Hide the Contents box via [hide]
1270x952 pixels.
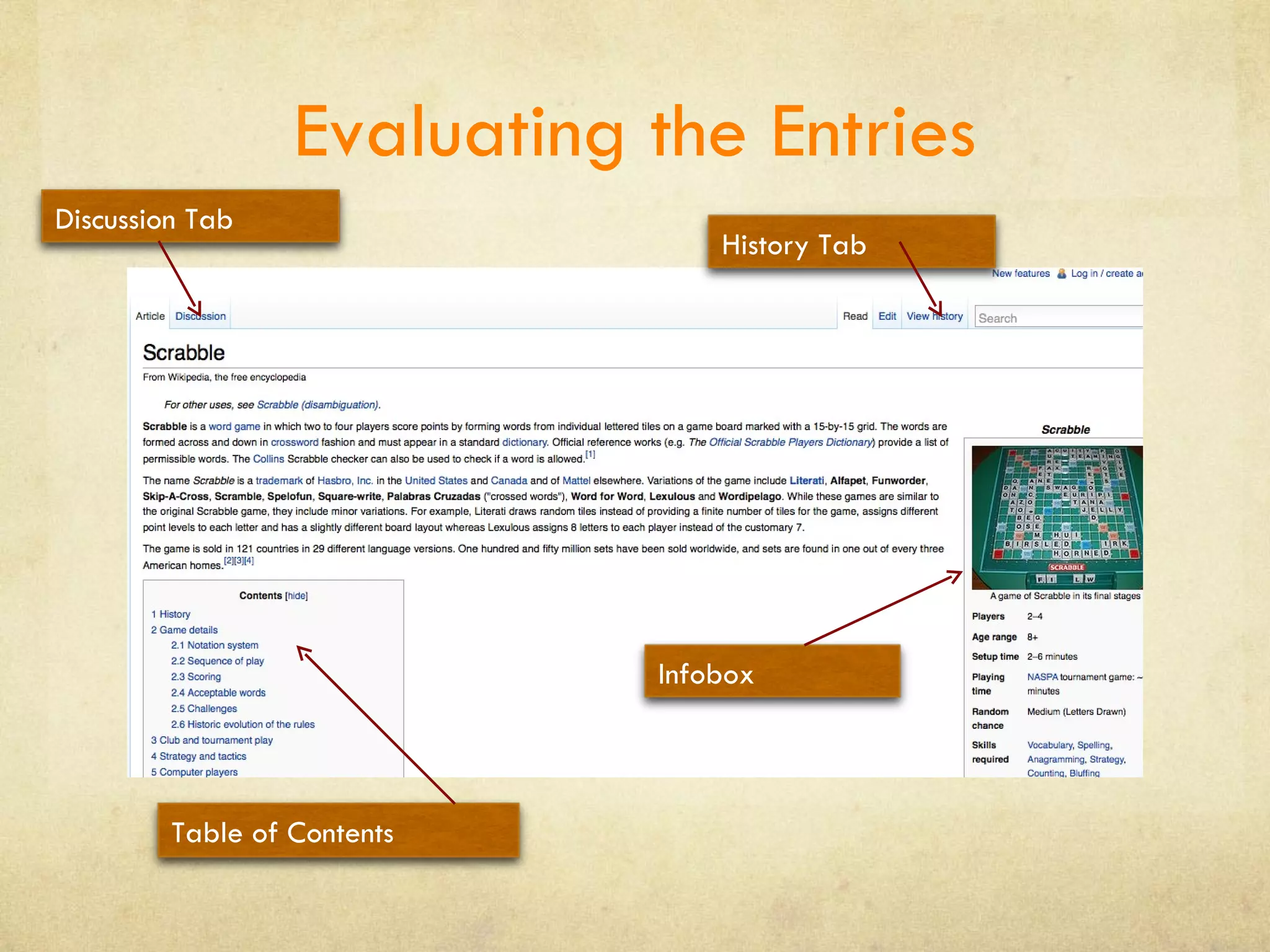296,596
